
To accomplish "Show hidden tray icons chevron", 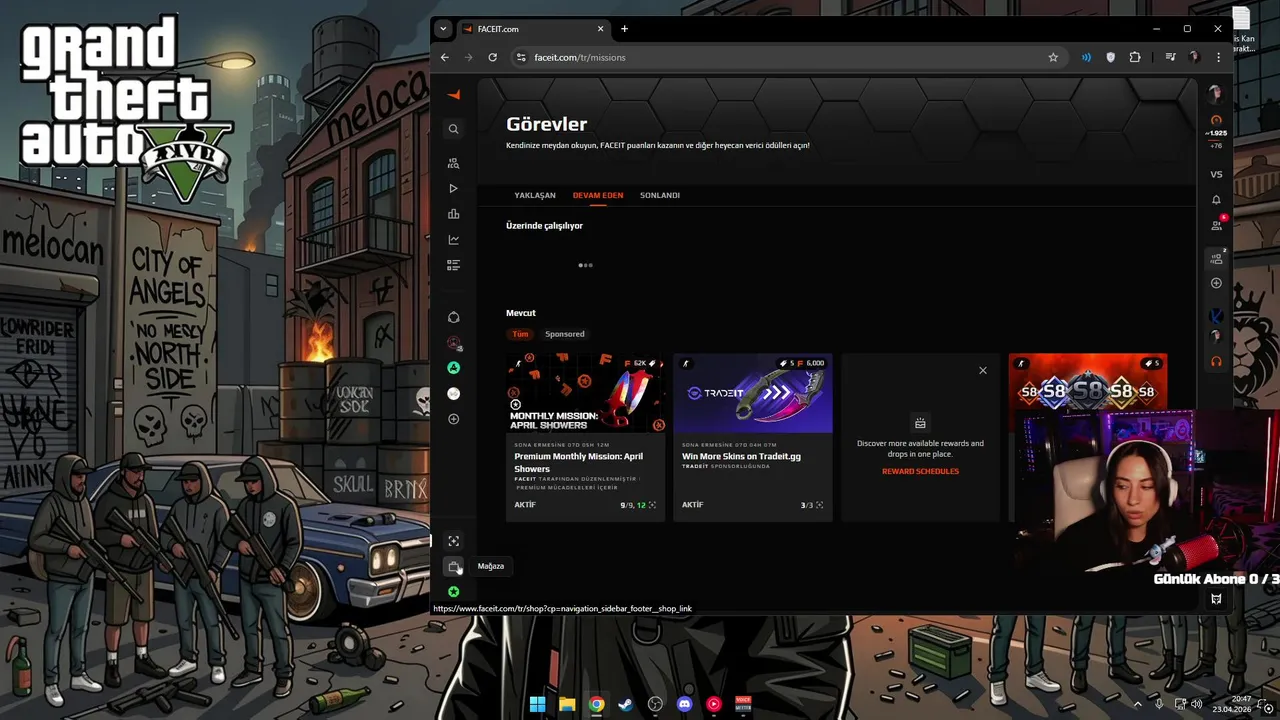I will coord(1137,704).
